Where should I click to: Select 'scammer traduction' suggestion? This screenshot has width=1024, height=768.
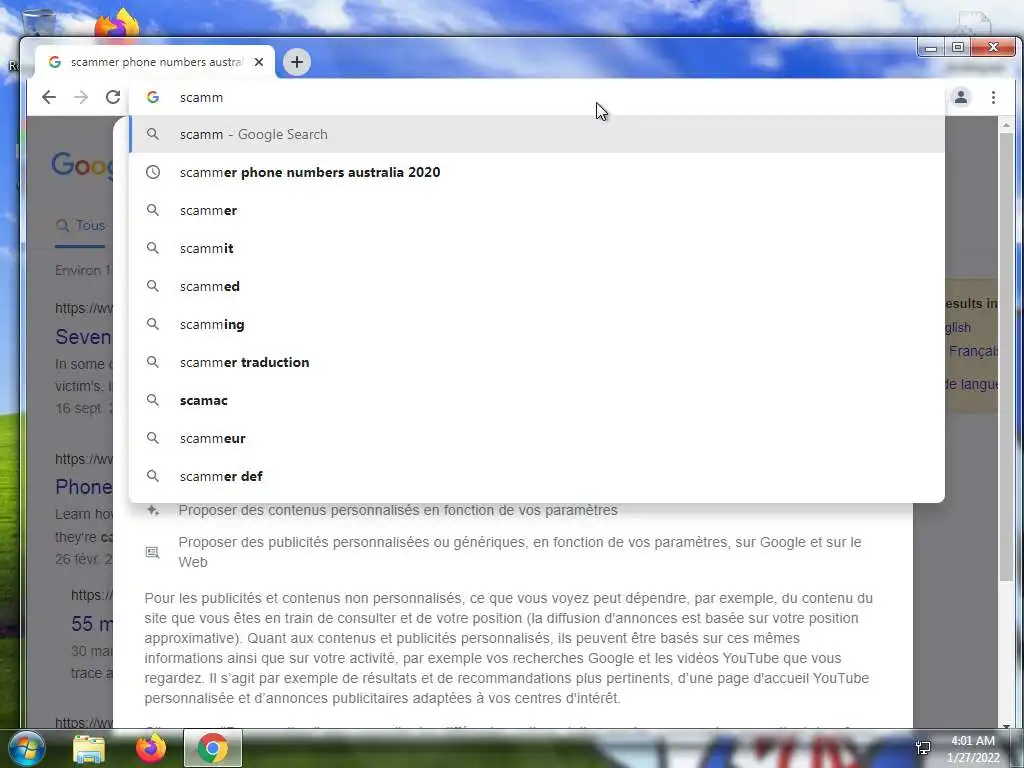[x=537, y=362]
